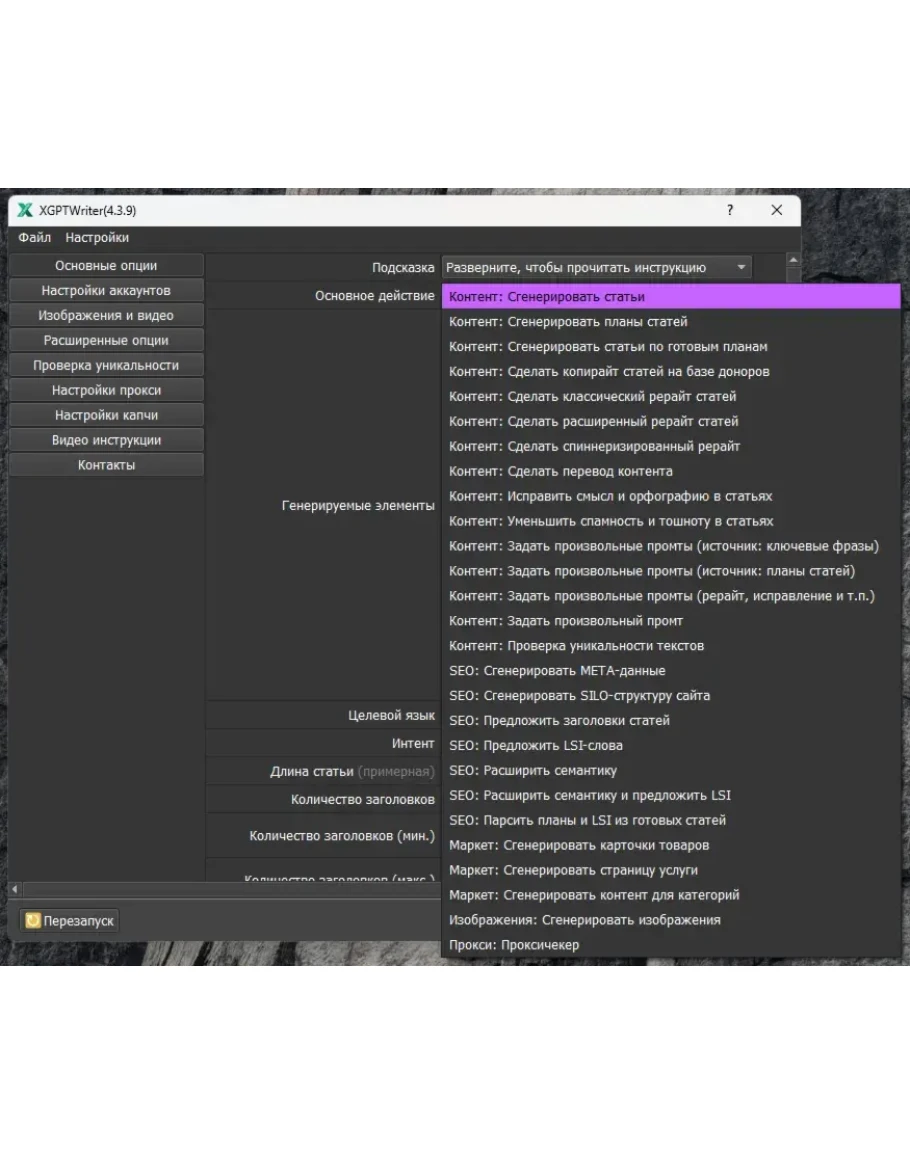Choose 'SEO: Предложить LSI-слова'
The image size is (910, 1155).
tap(671, 746)
